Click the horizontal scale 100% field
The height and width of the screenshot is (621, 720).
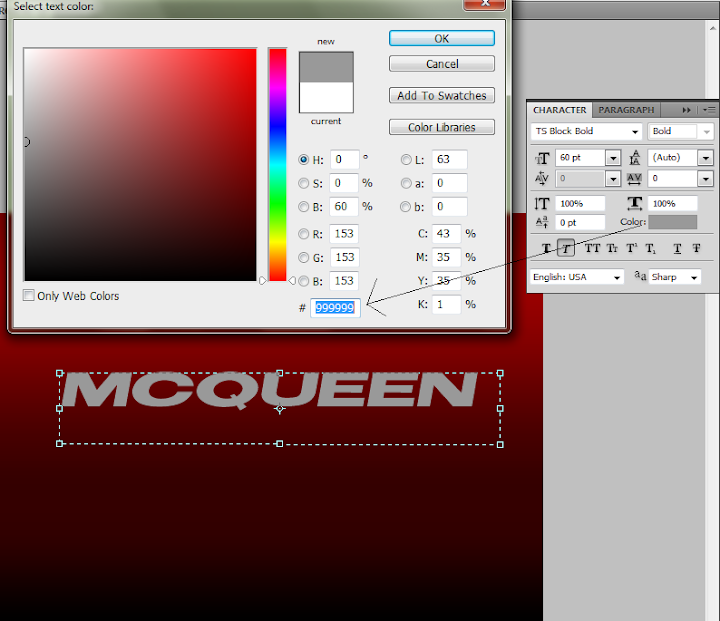coord(672,203)
